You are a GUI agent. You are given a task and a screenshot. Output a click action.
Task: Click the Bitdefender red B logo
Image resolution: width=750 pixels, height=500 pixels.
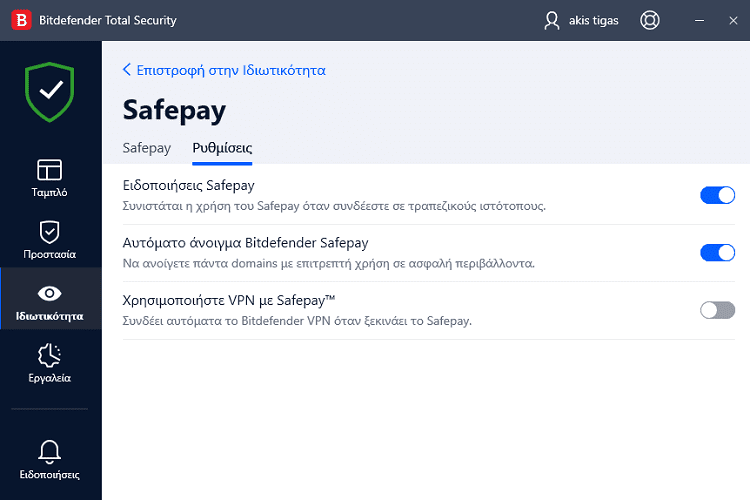[x=21, y=20]
